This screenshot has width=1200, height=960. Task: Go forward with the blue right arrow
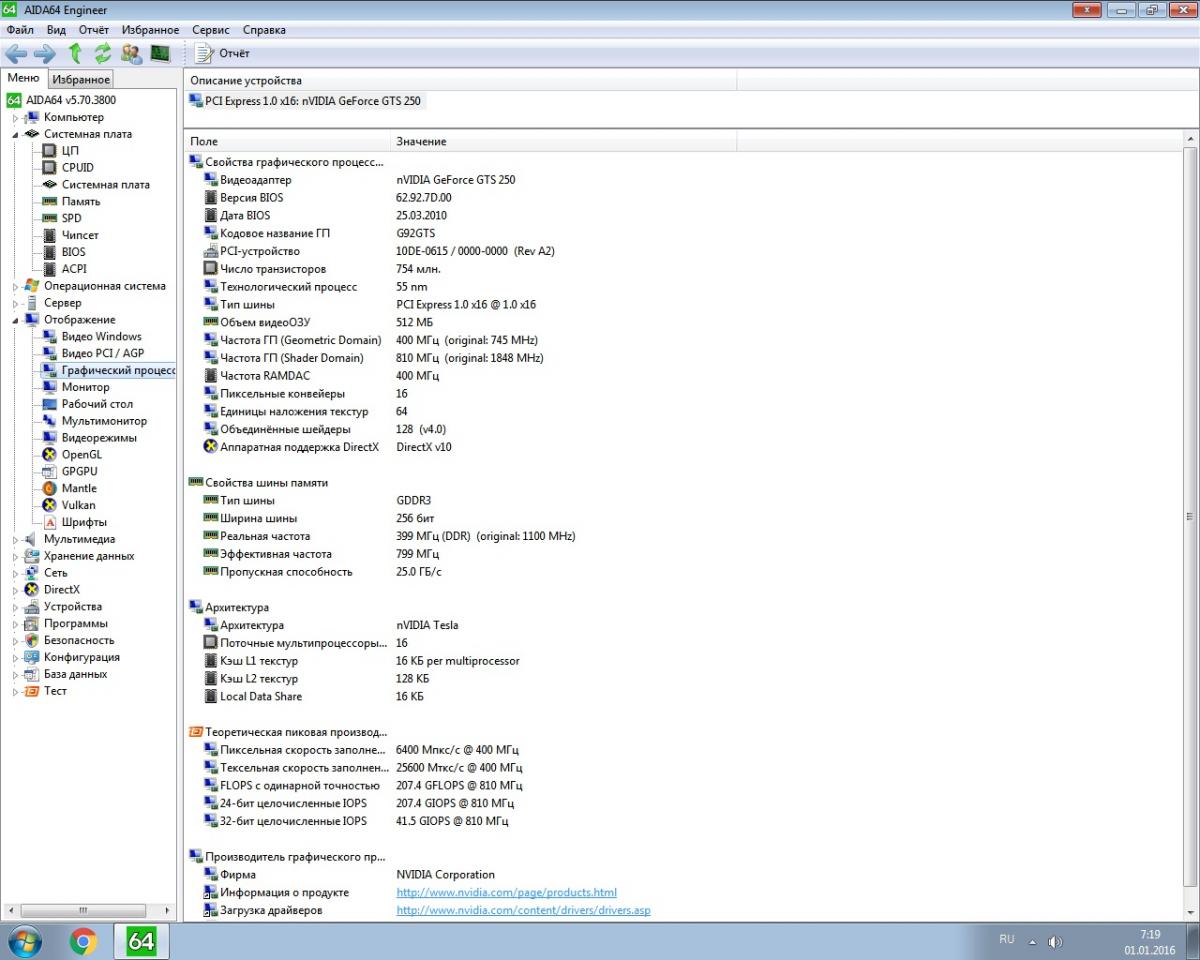pos(45,53)
